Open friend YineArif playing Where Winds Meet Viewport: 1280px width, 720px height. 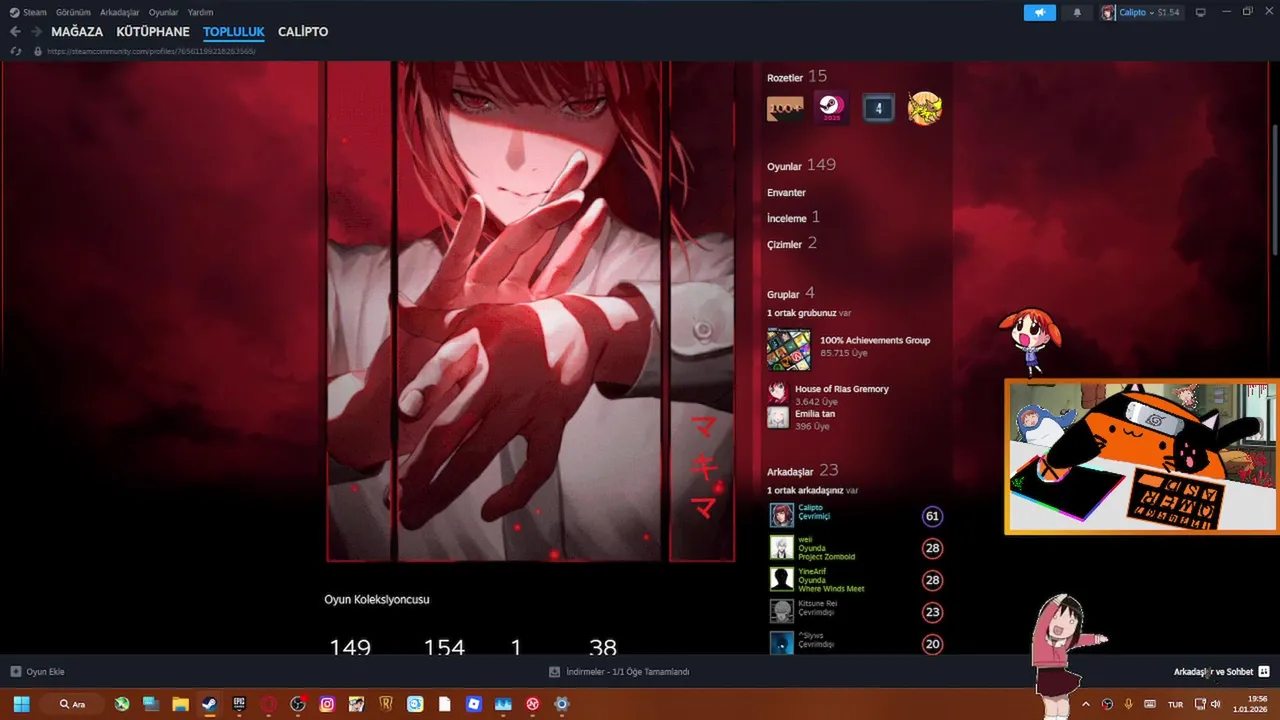(830, 580)
